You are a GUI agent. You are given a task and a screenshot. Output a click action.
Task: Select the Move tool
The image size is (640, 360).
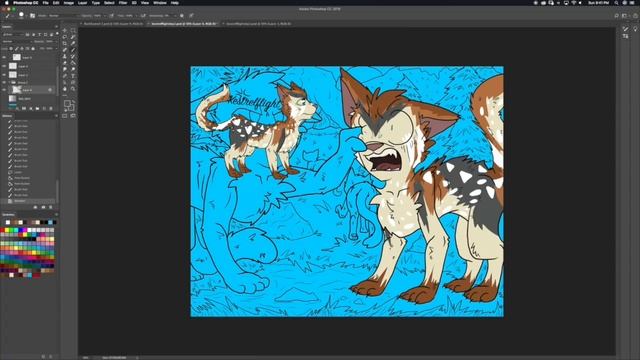pyautogui.click(x=65, y=30)
